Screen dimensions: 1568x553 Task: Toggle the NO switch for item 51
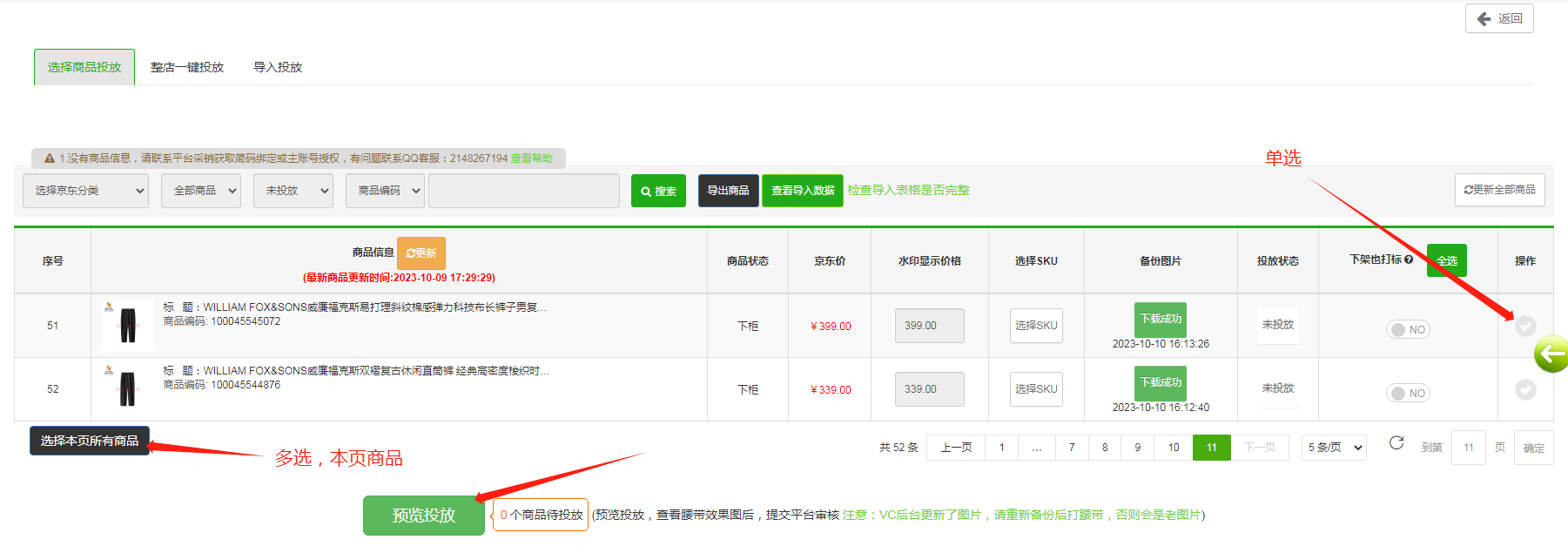pyautogui.click(x=1408, y=330)
